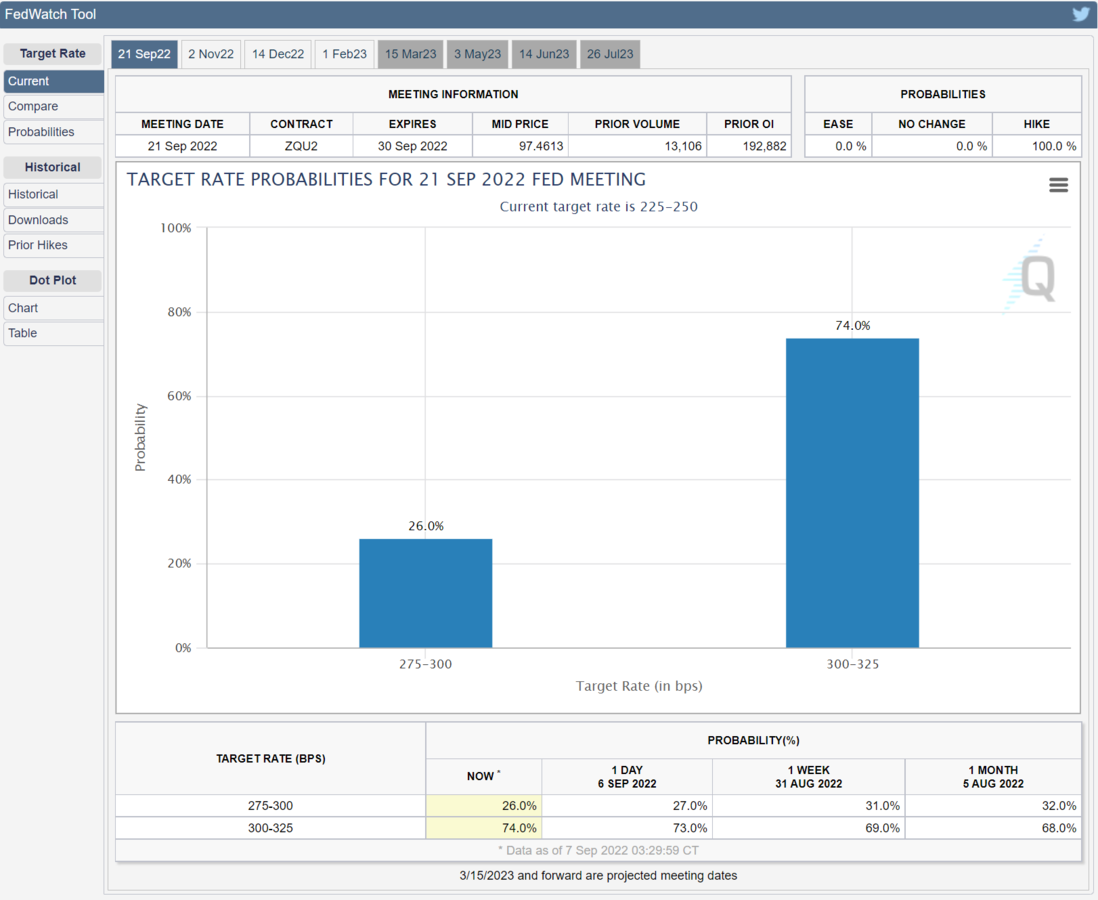Click the QuikStrike Q logo watermark
This screenshot has height=900, width=1098.
click(x=1030, y=277)
